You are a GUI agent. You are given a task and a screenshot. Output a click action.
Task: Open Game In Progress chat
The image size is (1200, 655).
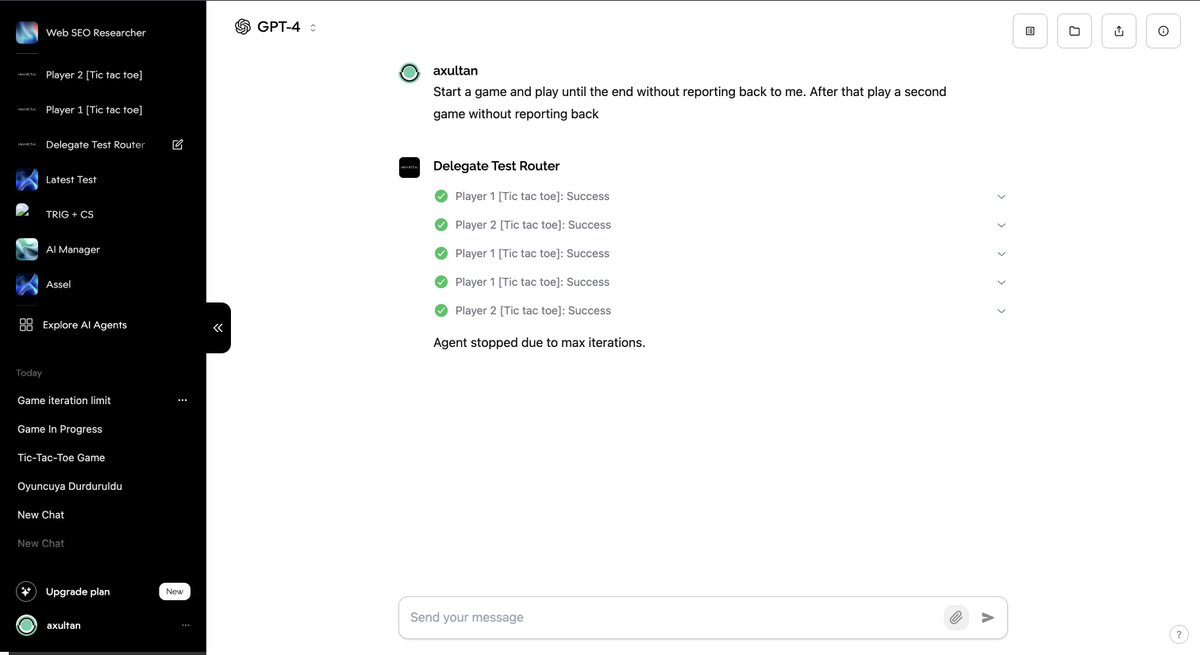click(x=60, y=429)
